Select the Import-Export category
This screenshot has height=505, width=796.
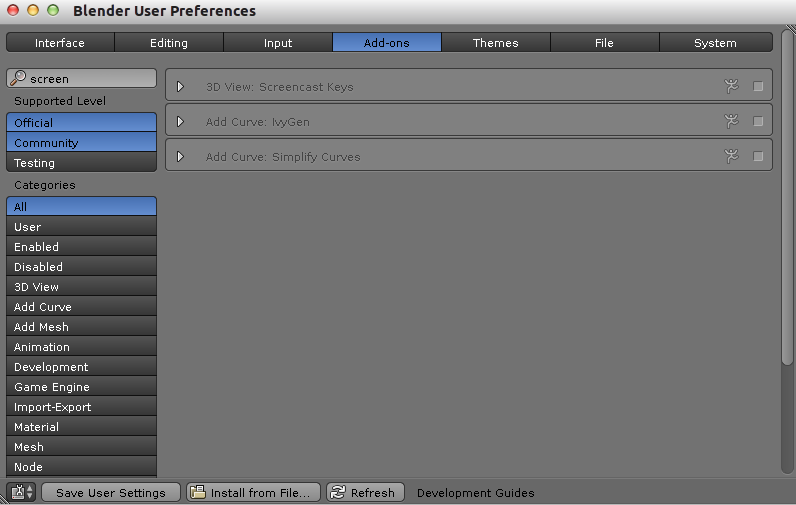click(81, 407)
